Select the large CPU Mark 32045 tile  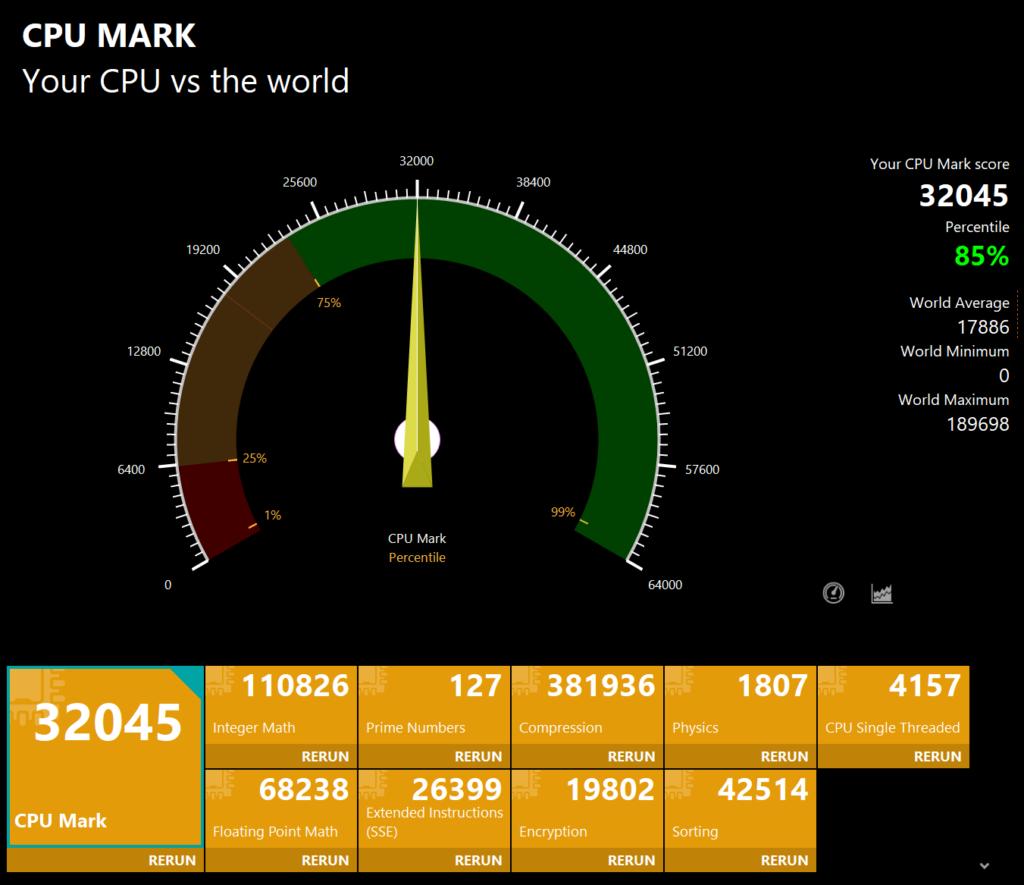[105, 757]
